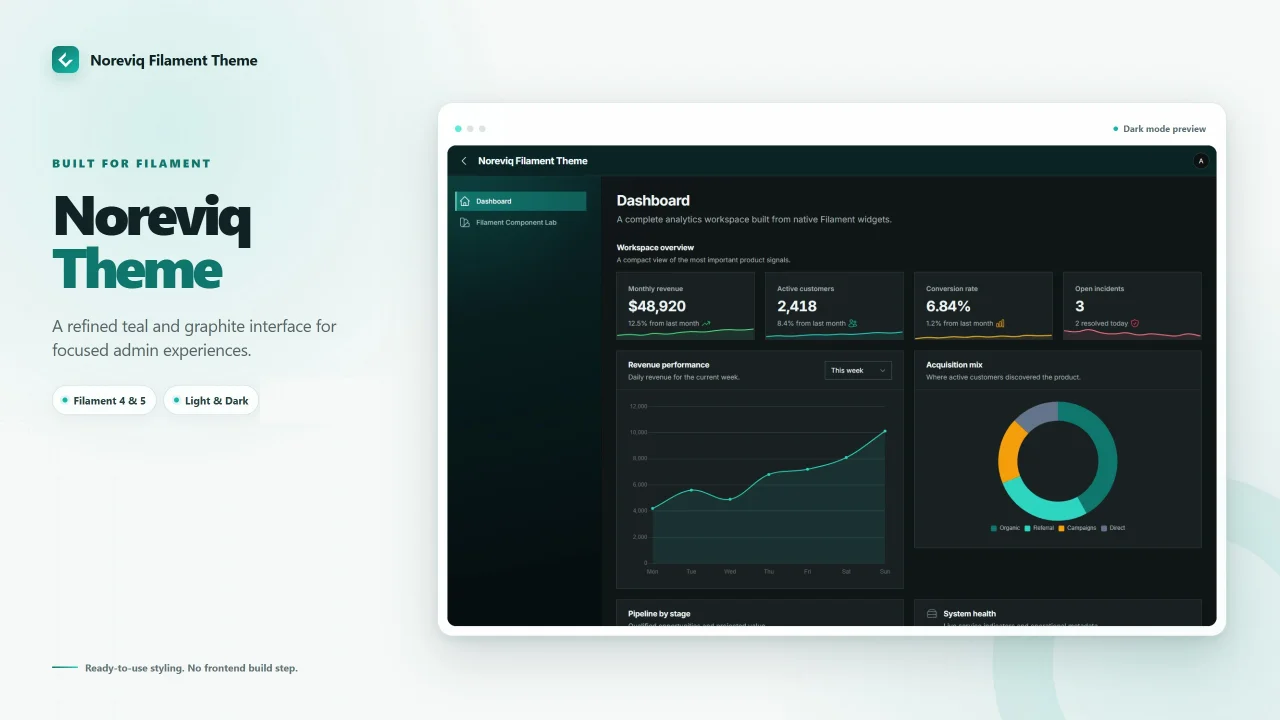Click the orange Campaigns donut segment

pos(1010,454)
